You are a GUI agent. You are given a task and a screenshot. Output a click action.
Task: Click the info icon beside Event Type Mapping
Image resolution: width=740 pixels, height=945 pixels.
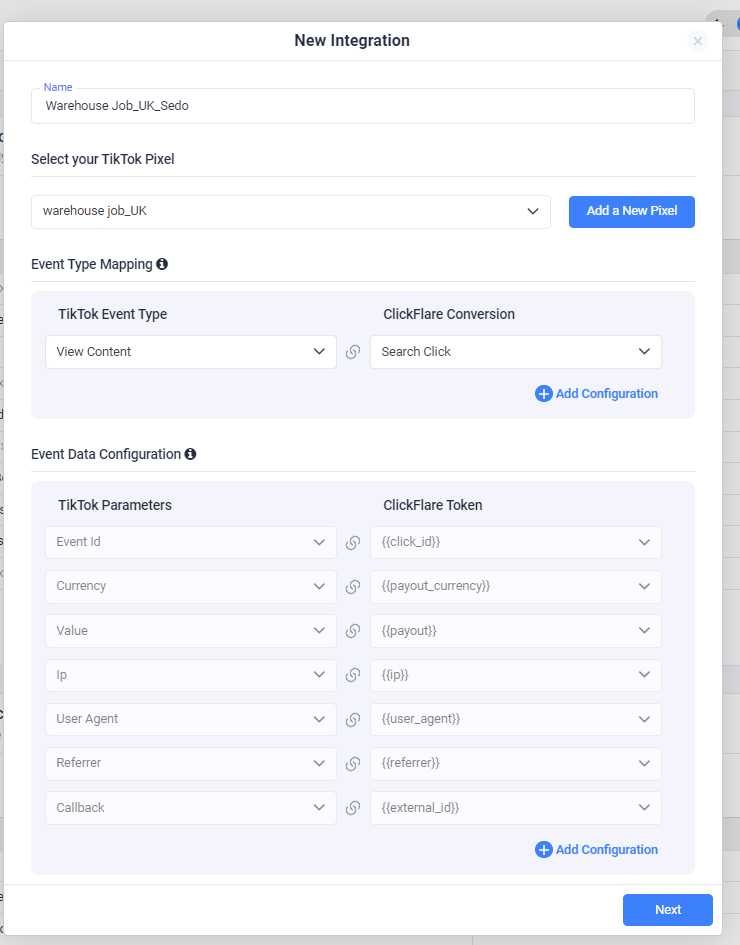click(161, 264)
